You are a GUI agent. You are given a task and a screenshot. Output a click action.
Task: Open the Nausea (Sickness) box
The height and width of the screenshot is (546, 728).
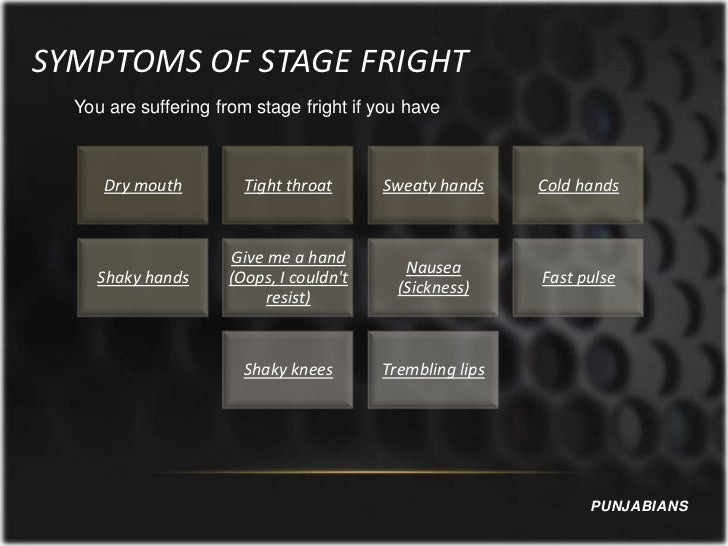tap(433, 278)
